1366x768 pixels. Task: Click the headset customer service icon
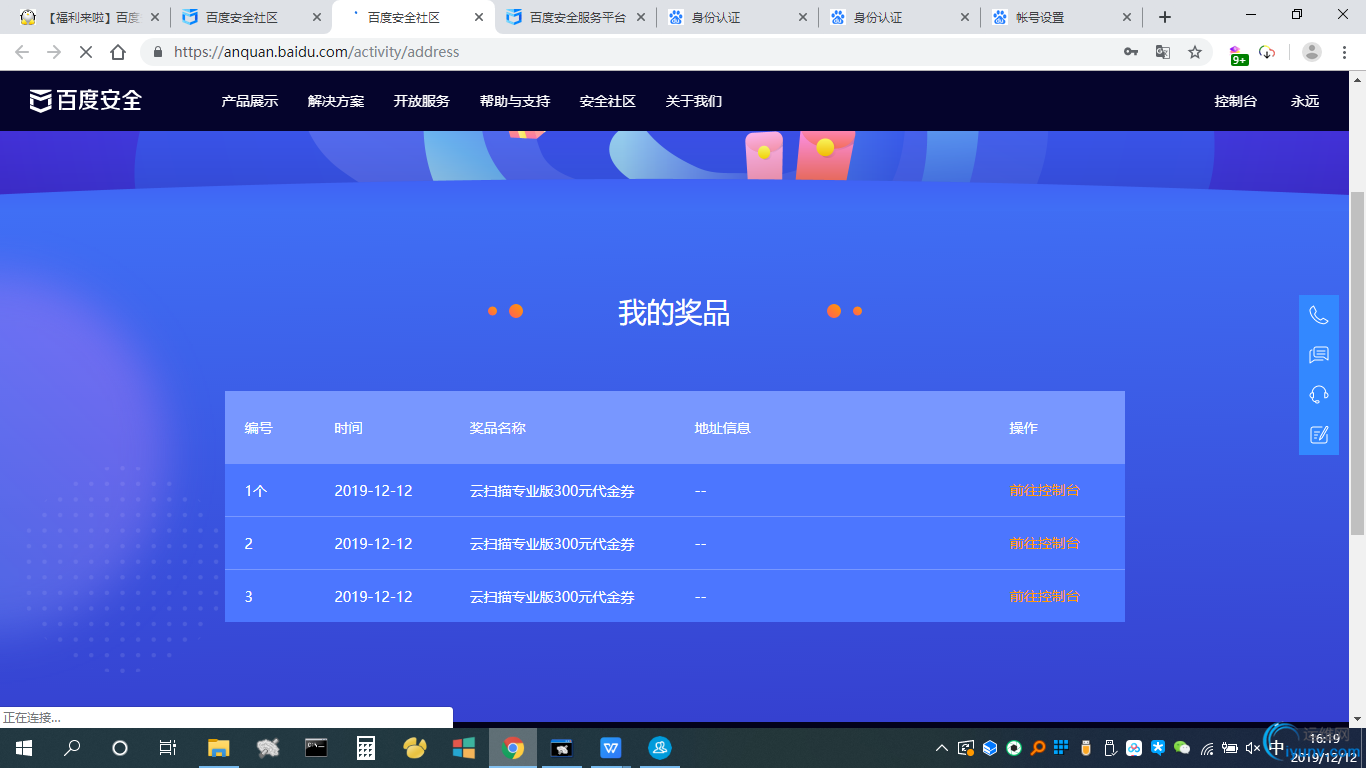[1319, 394]
